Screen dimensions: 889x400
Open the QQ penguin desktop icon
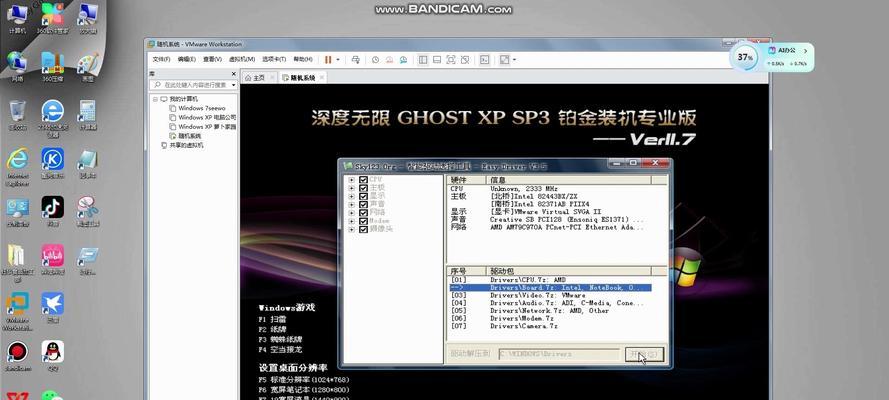pos(53,356)
